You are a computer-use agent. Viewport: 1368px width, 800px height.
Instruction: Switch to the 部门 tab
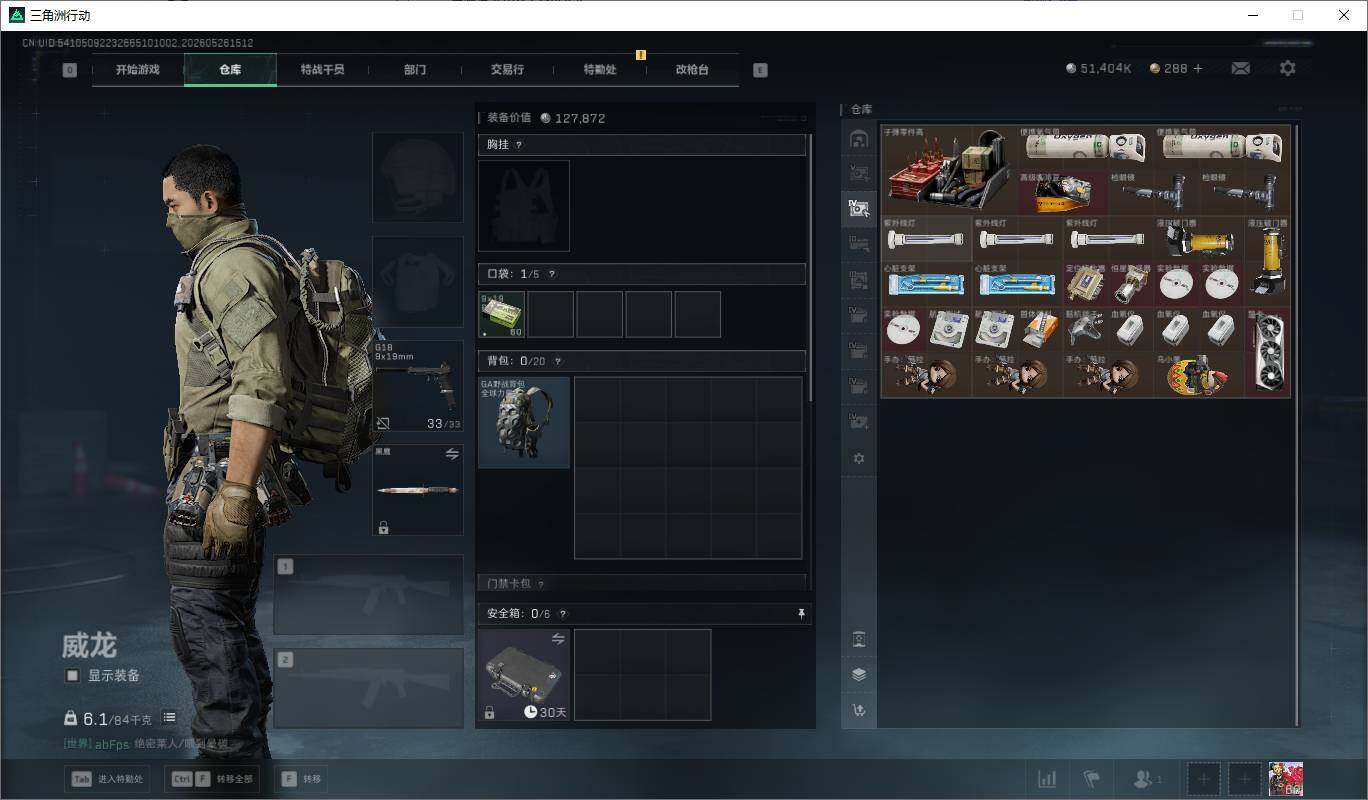(415, 70)
